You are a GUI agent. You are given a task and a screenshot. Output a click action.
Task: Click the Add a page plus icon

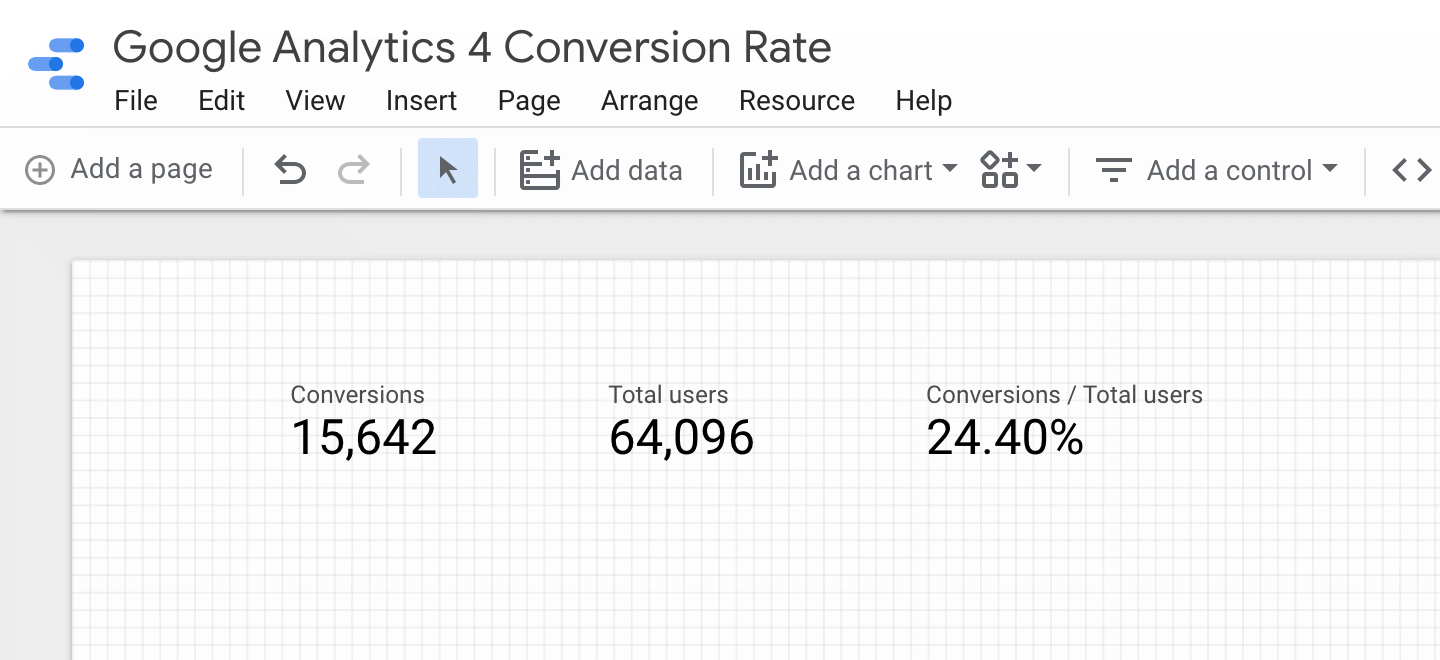pyautogui.click(x=40, y=169)
